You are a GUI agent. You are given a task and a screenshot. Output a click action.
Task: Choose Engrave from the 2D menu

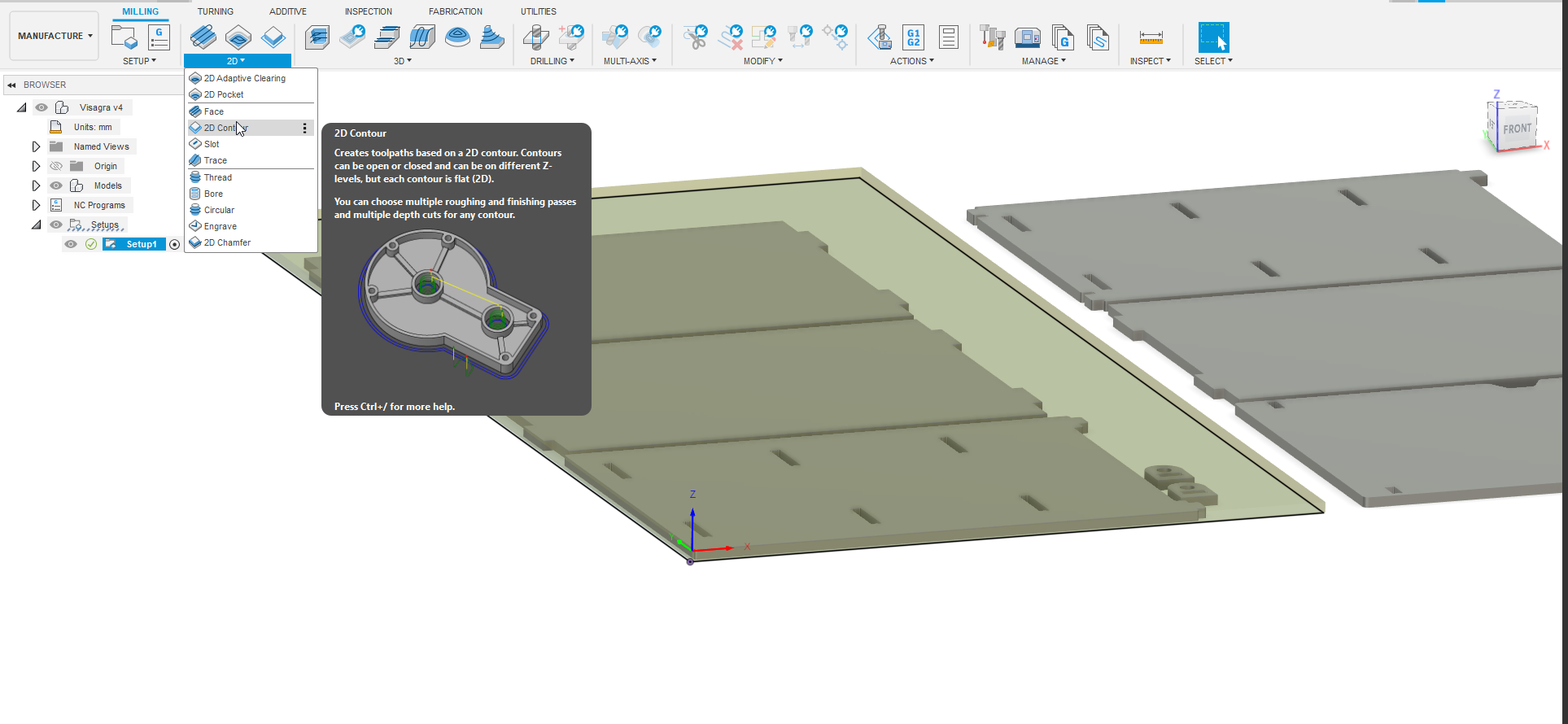tap(251, 226)
